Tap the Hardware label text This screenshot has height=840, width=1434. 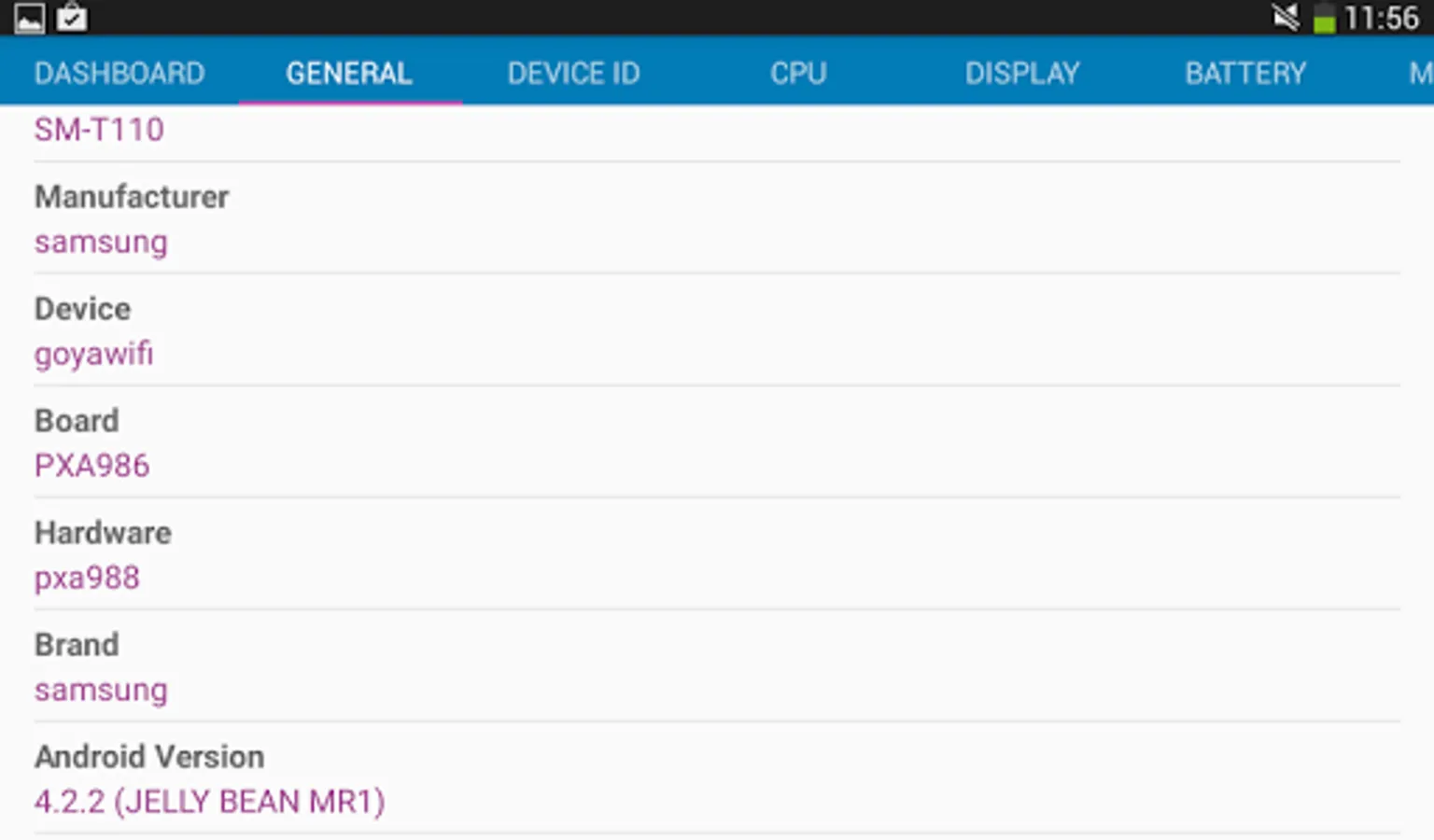(x=103, y=533)
